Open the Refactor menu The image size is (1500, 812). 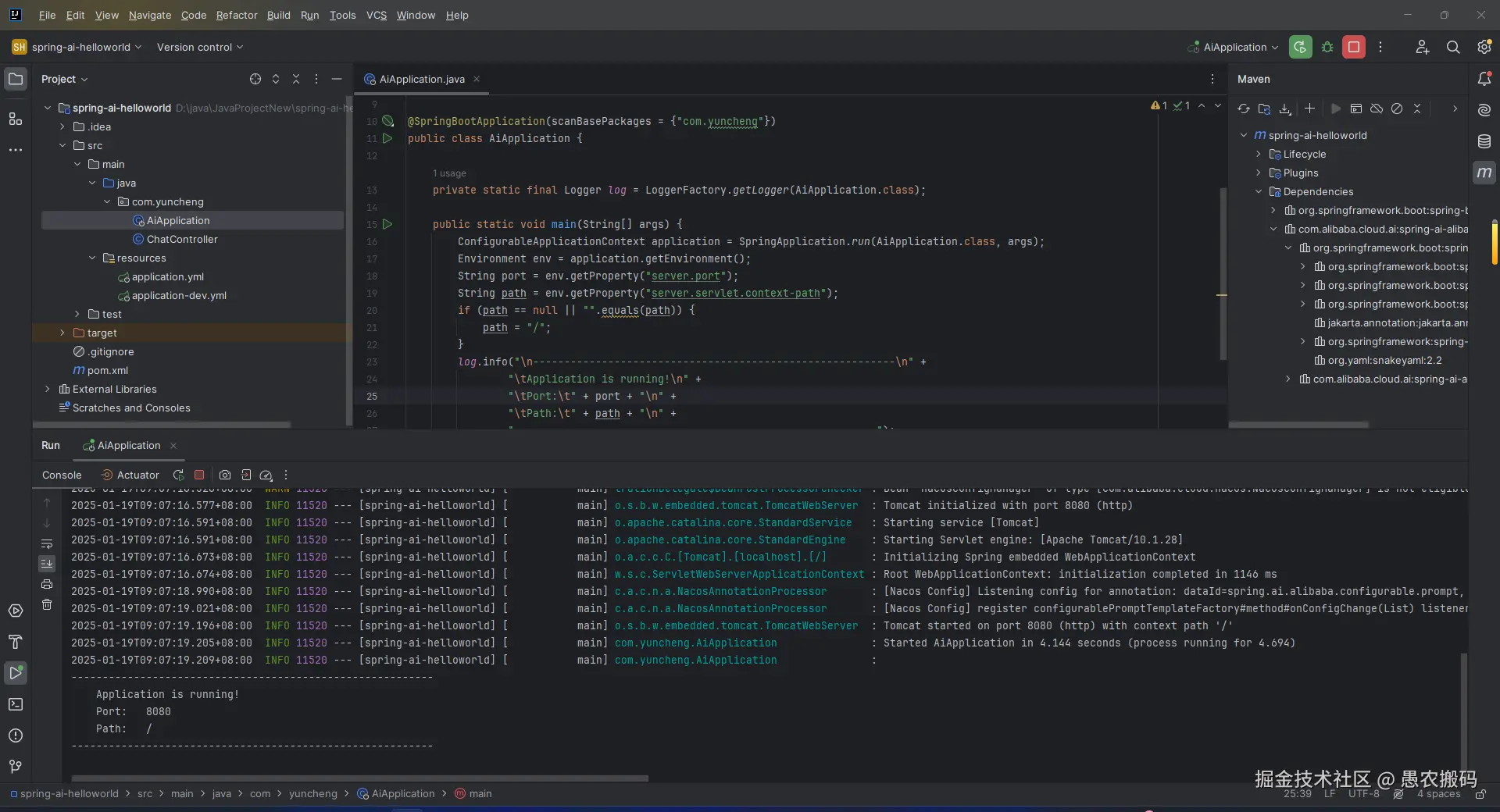(237, 15)
